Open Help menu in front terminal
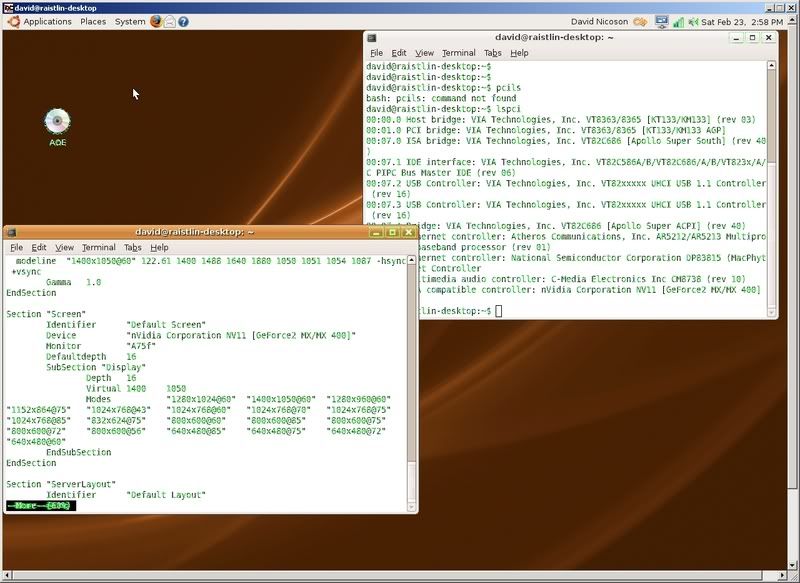The image size is (800, 583). [x=159, y=247]
